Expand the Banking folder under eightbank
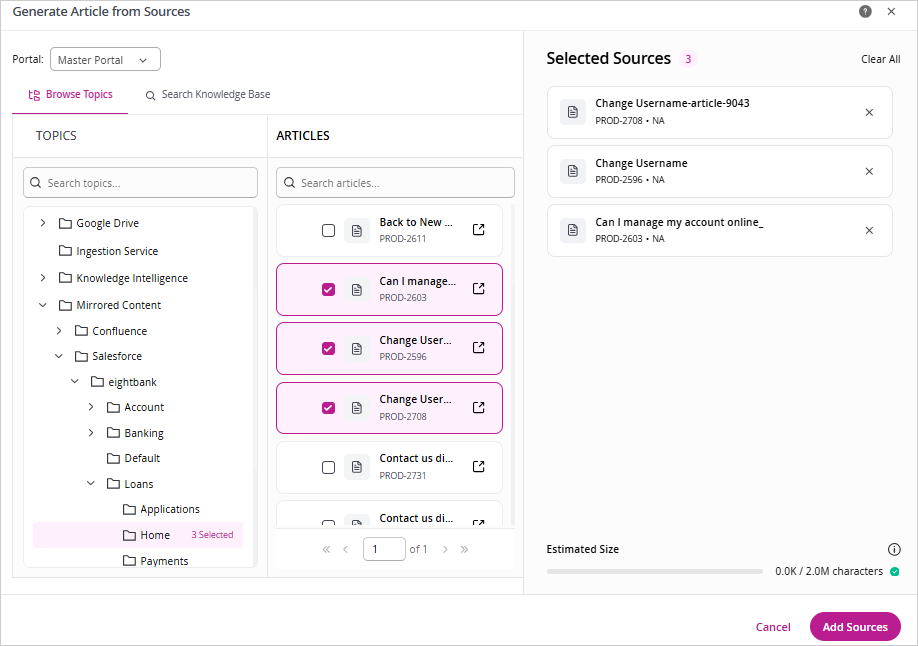Image resolution: width=918 pixels, height=646 pixels. (x=91, y=433)
